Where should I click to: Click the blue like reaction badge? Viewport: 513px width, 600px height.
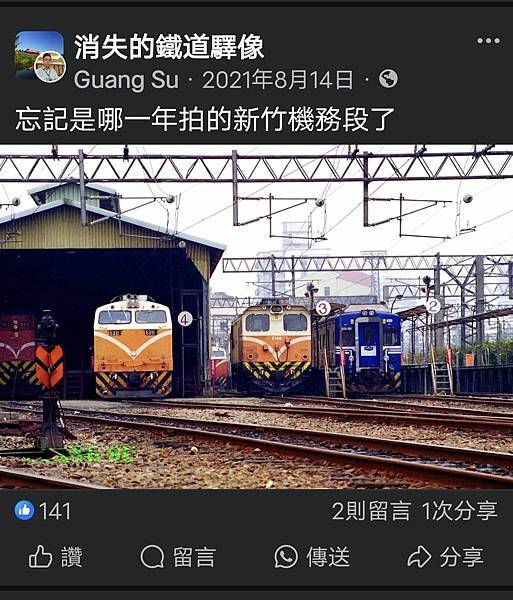[24, 510]
